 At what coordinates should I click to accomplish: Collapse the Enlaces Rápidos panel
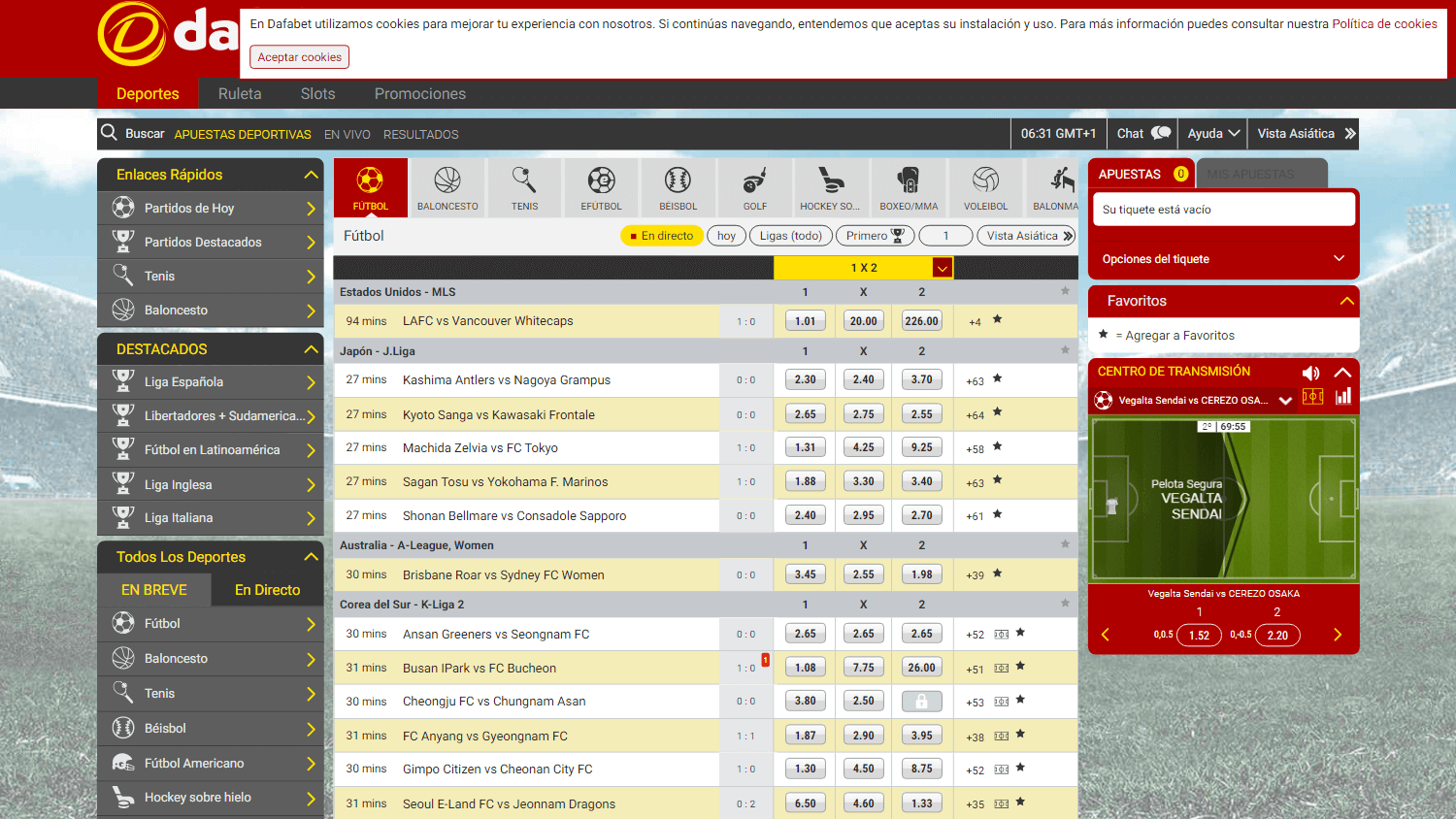(311, 175)
